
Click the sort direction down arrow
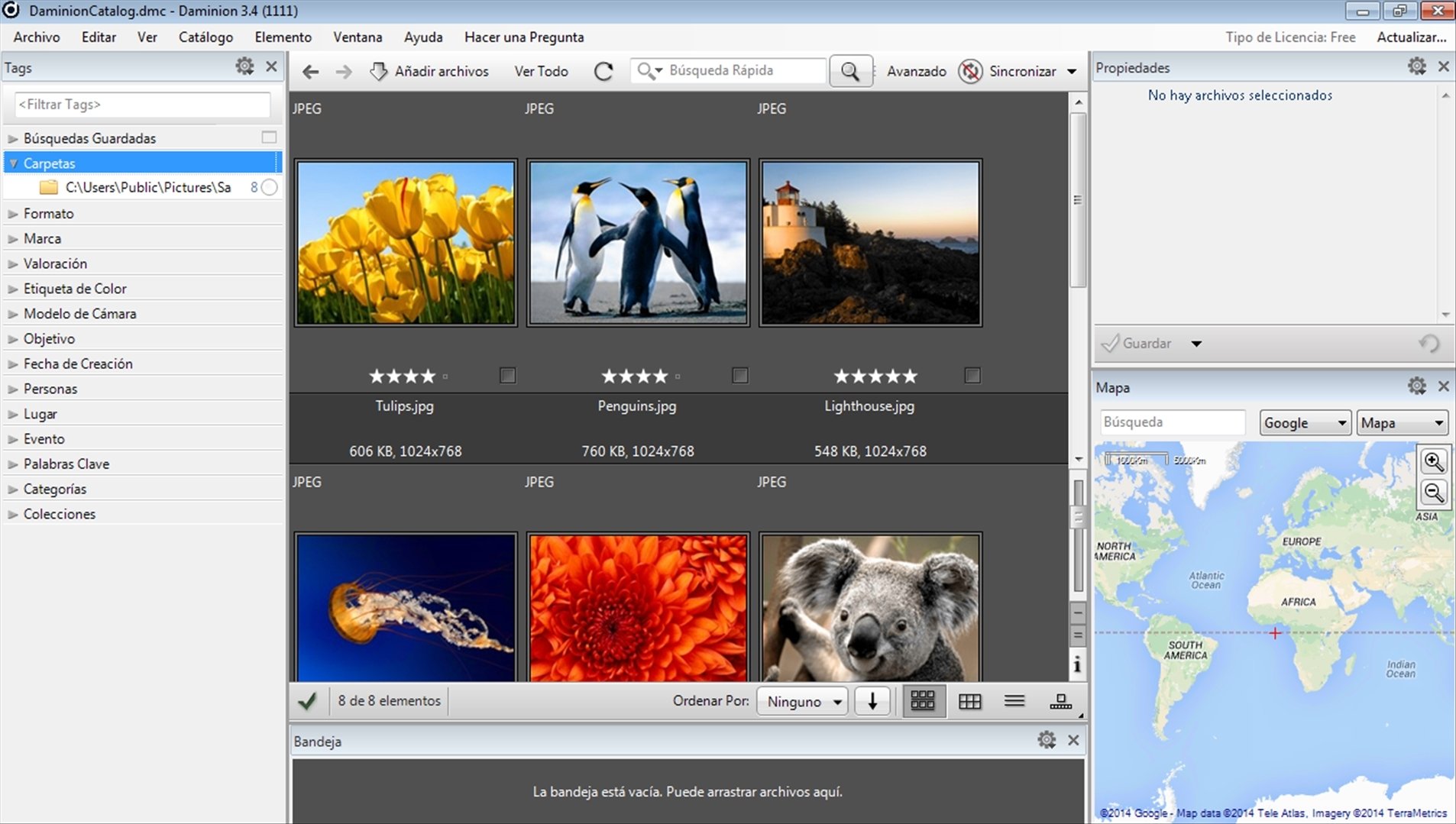(872, 701)
